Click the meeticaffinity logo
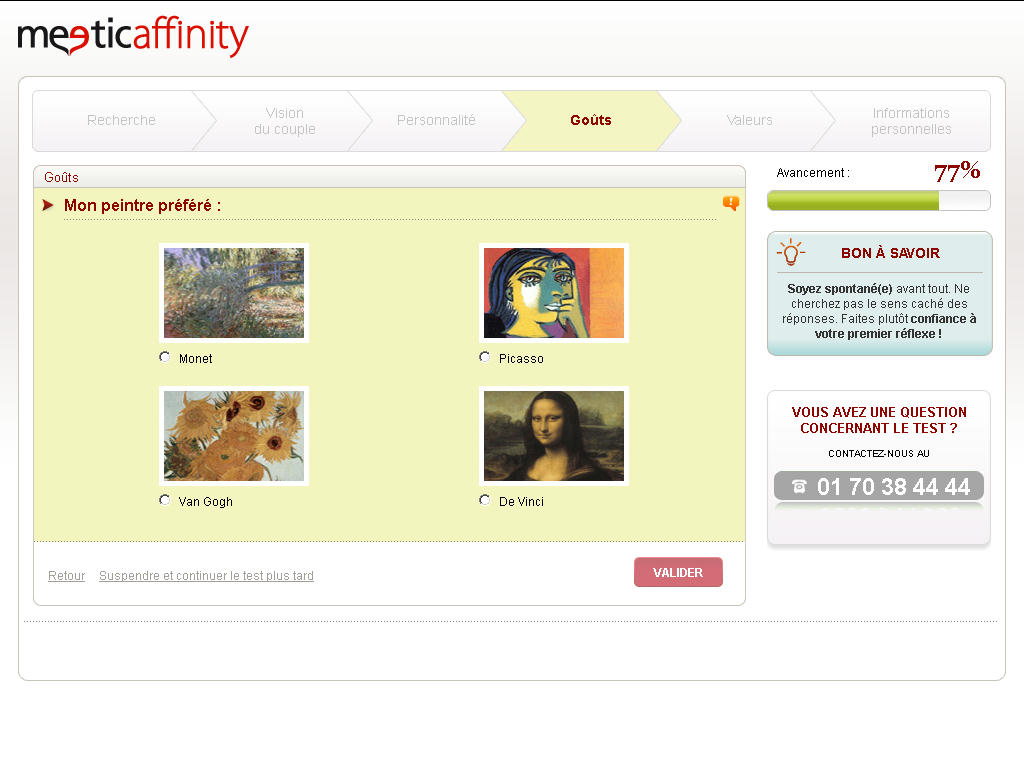 (x=133, y=37)
